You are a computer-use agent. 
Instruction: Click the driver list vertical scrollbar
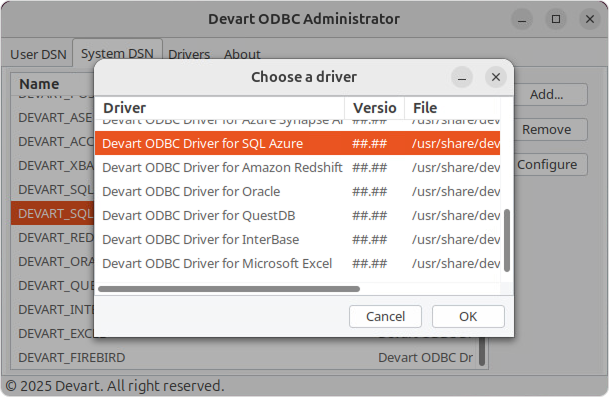click(x=506, y=240)
